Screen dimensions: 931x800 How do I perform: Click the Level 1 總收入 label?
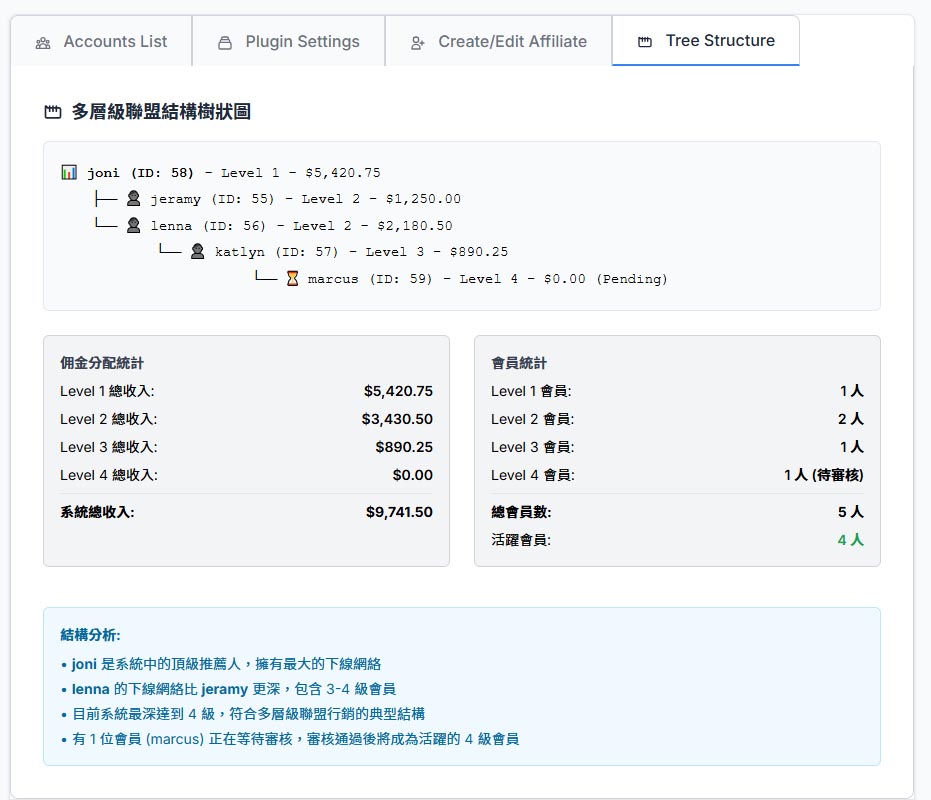(x=107, y=391)
